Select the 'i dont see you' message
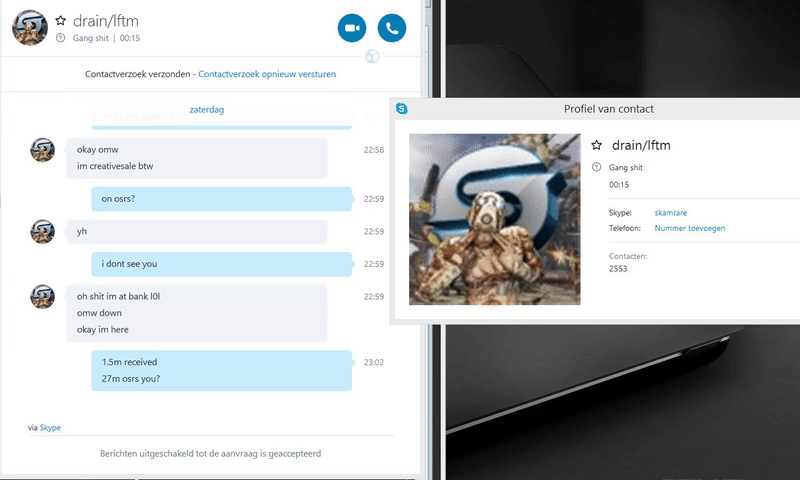 click(222, 264)
